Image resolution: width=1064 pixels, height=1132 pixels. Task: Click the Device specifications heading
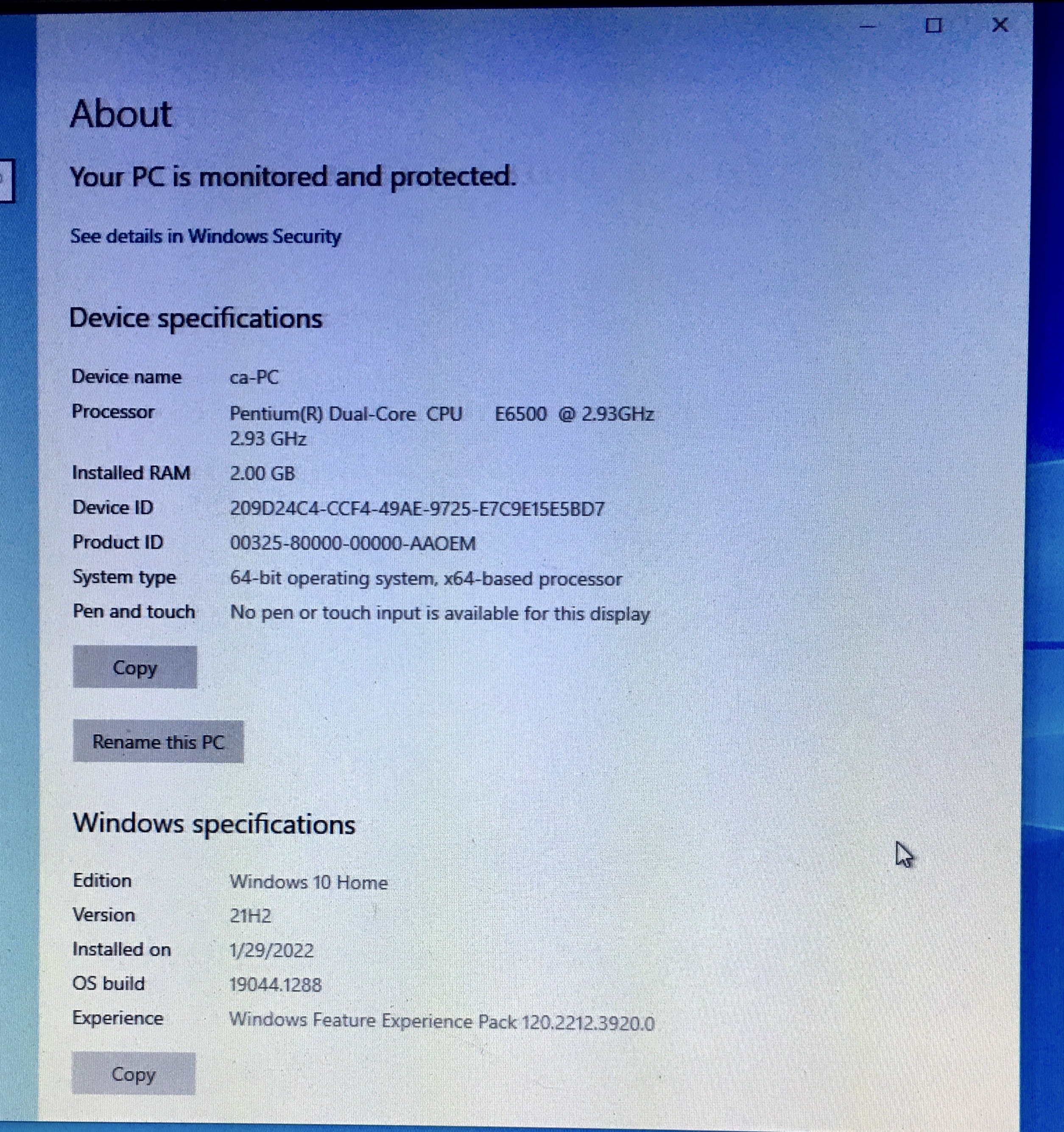coord(196,318)
